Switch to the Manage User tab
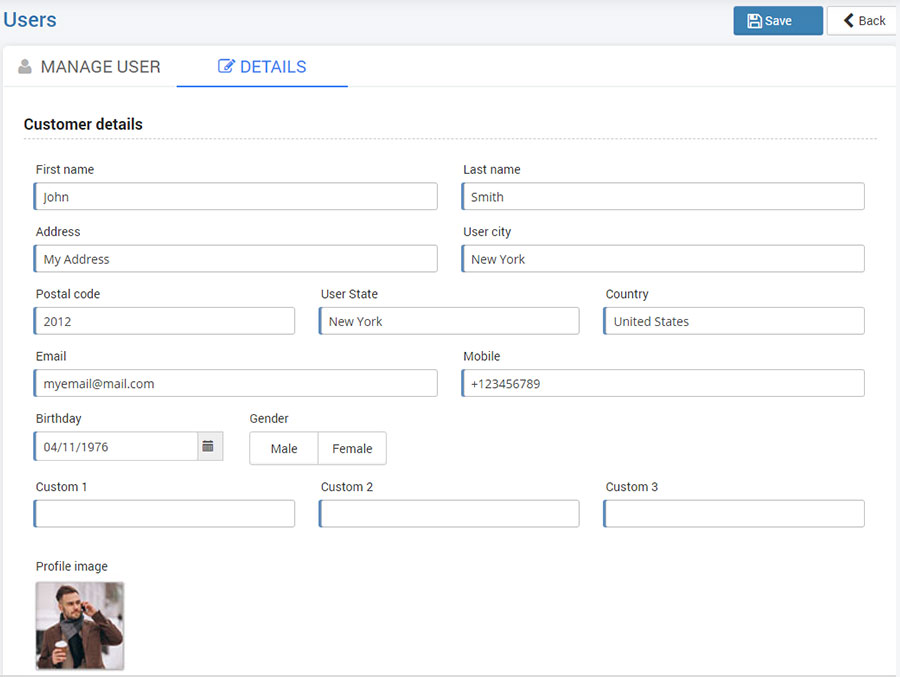 coord(90,67)
